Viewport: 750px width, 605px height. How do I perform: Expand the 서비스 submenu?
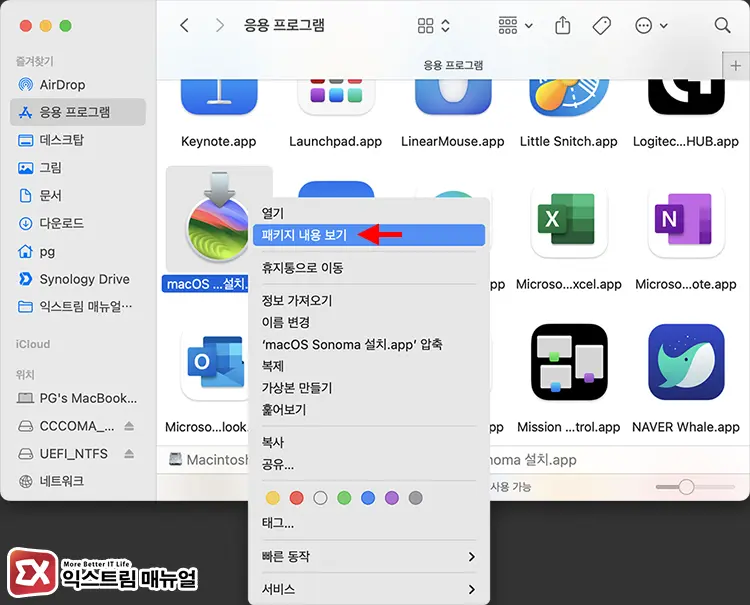click(369, 589)
